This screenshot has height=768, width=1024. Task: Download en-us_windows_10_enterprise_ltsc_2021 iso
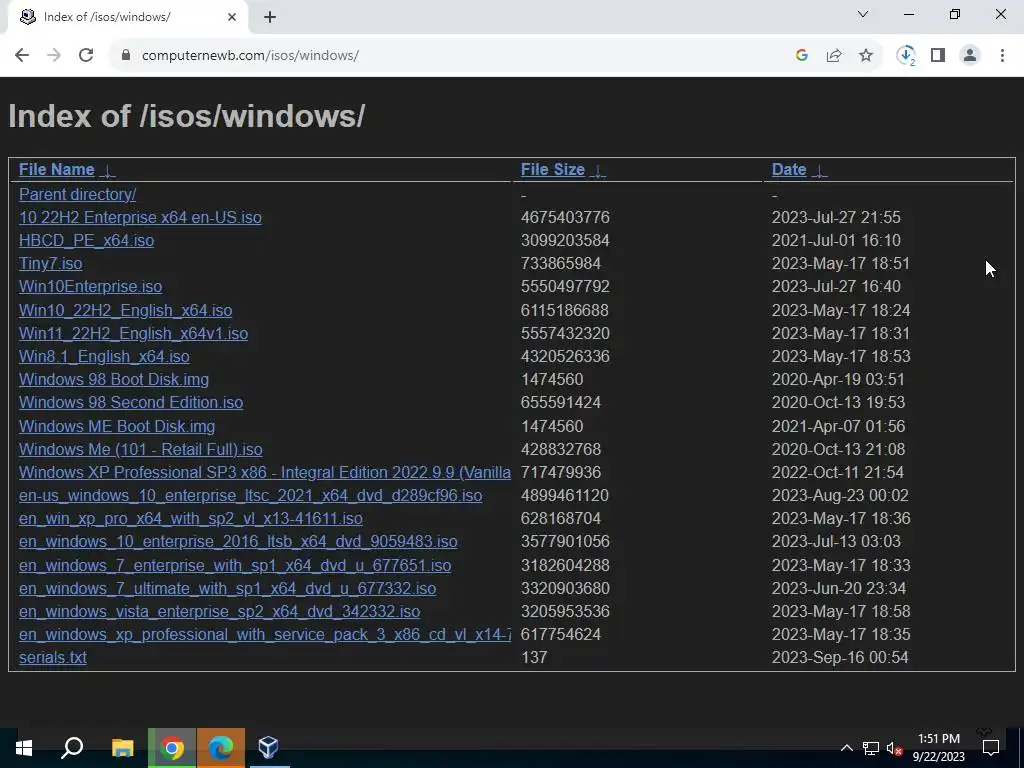[250, 495]
